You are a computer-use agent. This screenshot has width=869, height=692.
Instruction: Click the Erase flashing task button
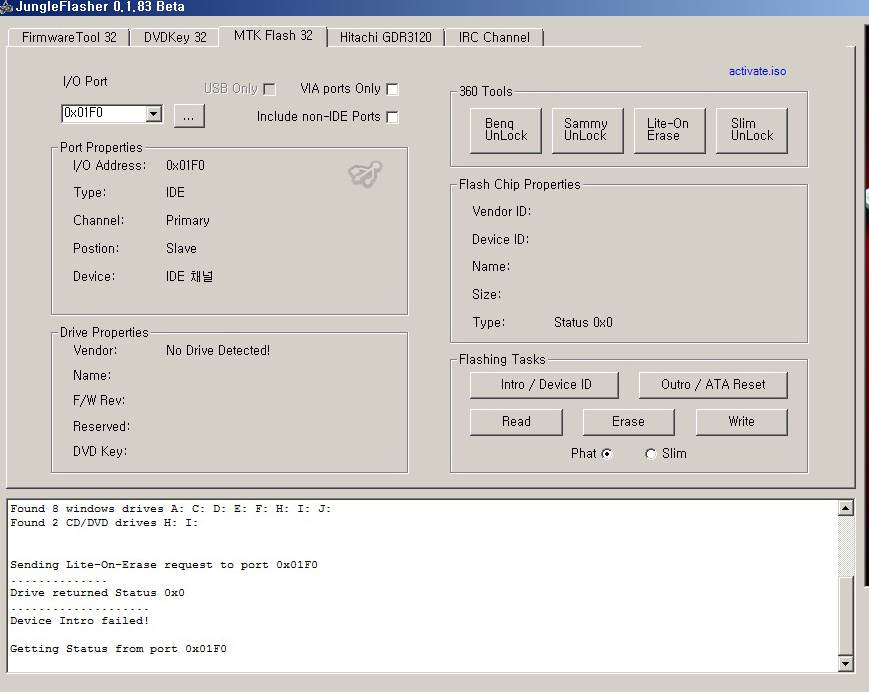pos(628,422)
